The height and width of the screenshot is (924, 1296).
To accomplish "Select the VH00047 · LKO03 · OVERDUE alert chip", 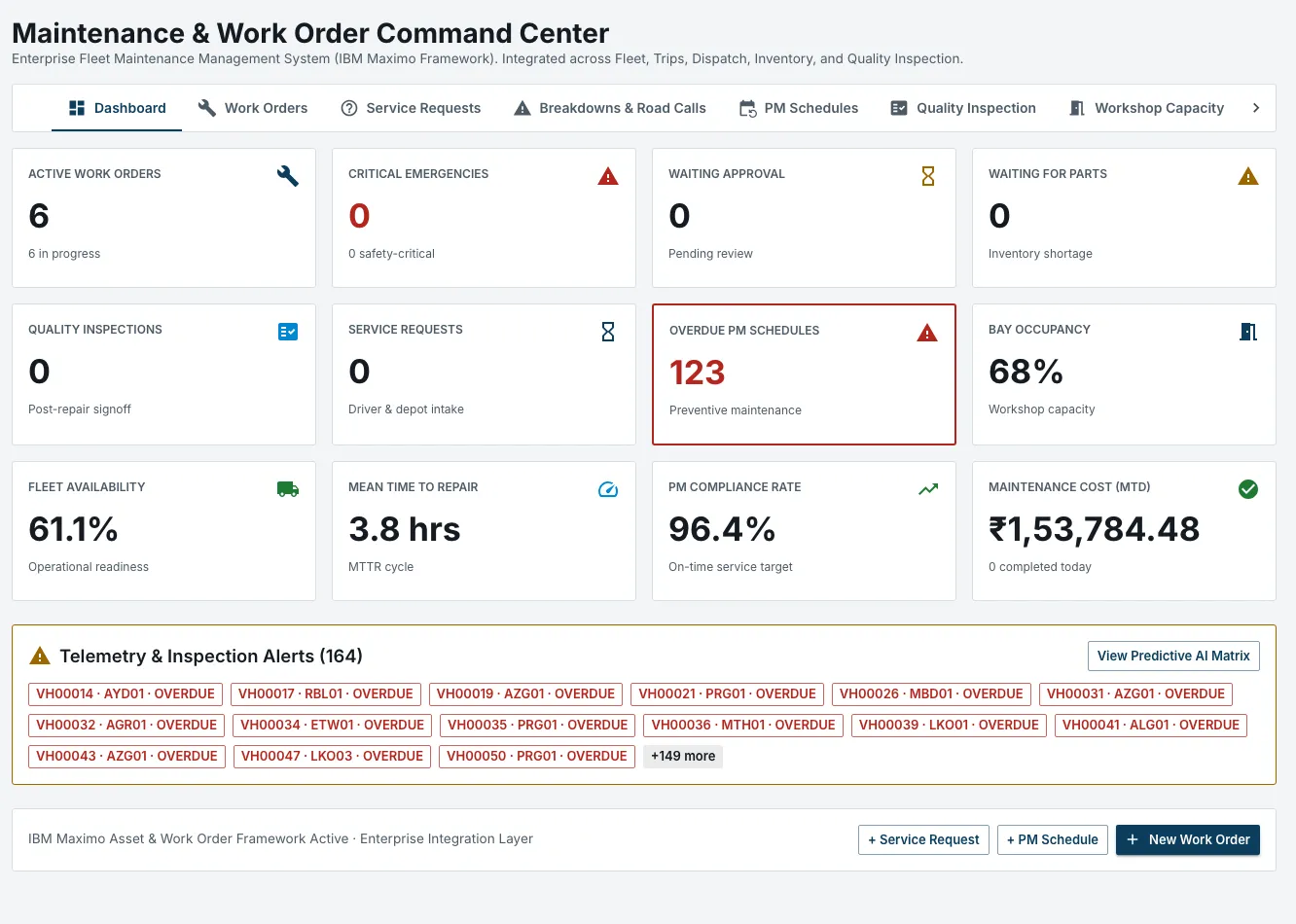I will click(x=332, y=756).
